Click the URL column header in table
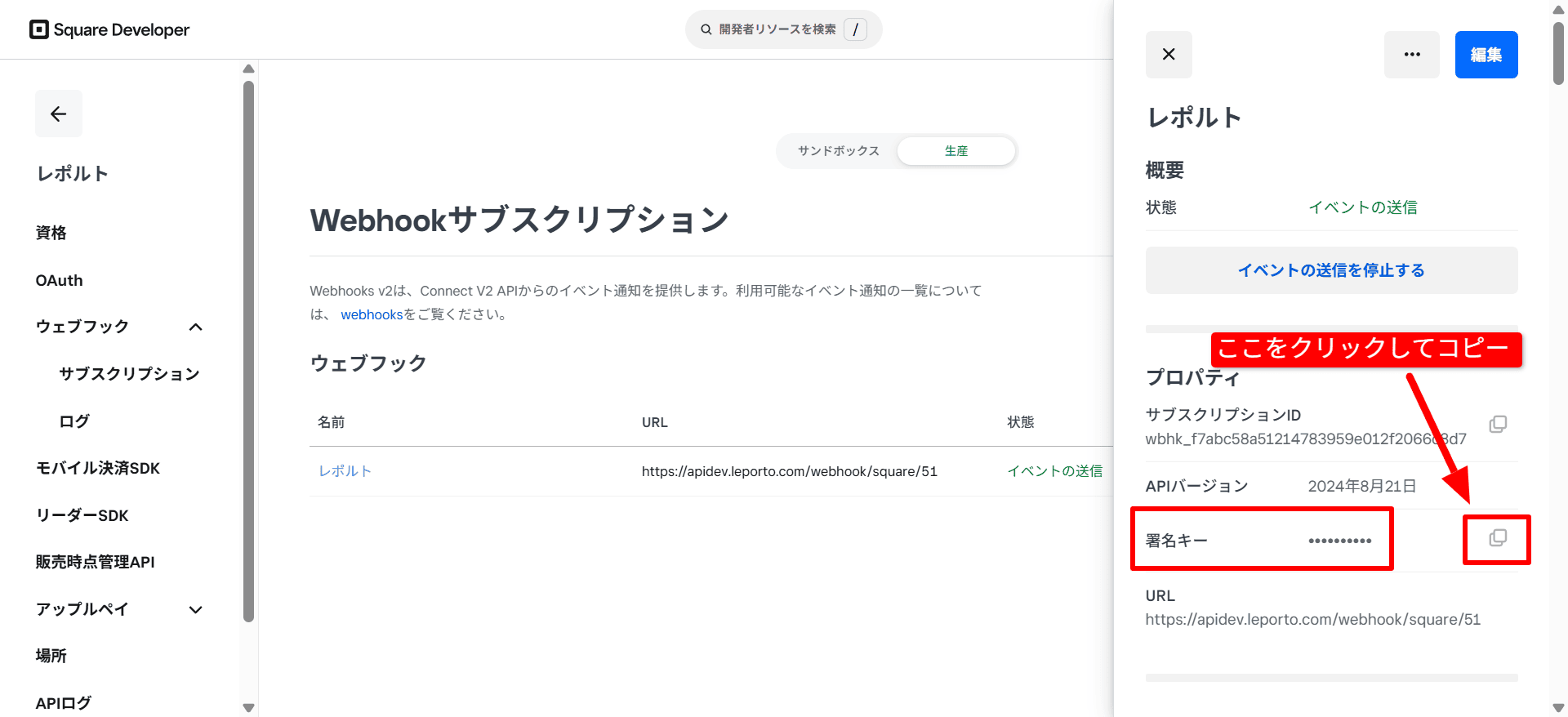The image size is (1568, 717). tap(655, 422)
